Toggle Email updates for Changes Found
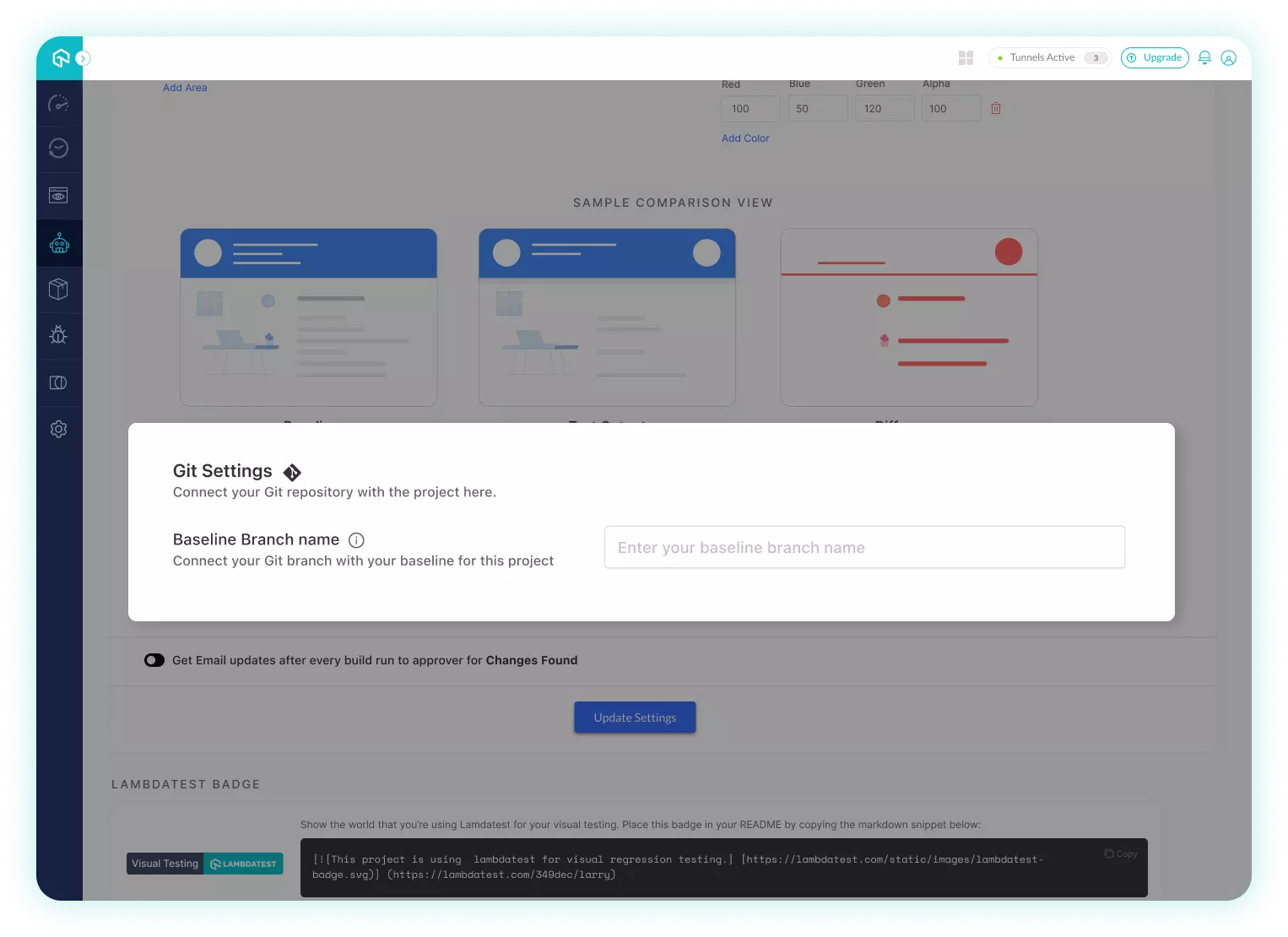This screenshot has width=1288, height=937. click(154, 660)
